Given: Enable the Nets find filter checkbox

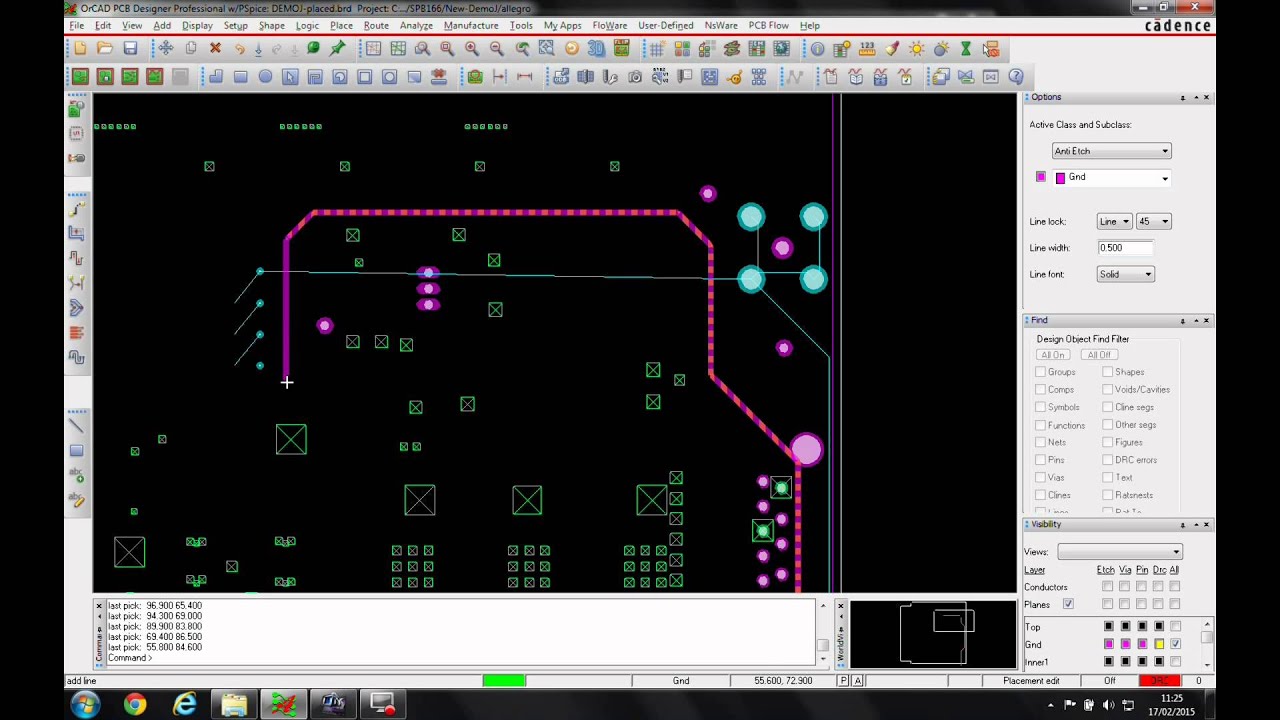Looking at the screenshot, I should point(1040,442).
